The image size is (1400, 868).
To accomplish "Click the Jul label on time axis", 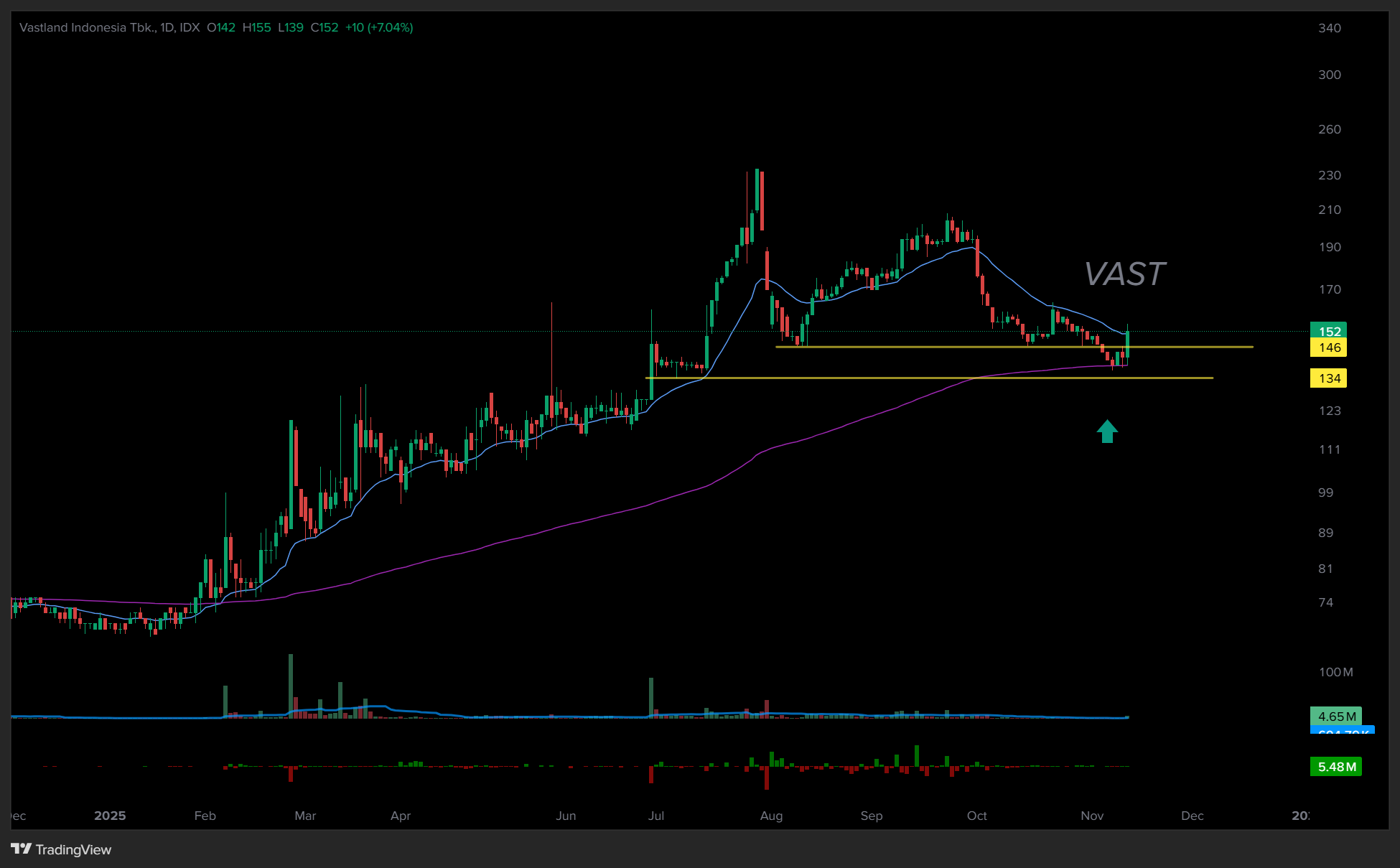I will pyautogui.click(x=655, y=816).
